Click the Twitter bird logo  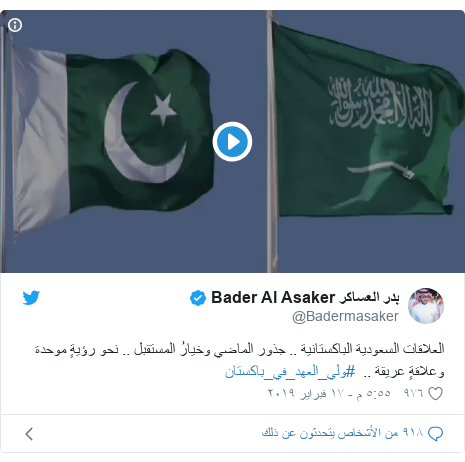coord(31,297)
